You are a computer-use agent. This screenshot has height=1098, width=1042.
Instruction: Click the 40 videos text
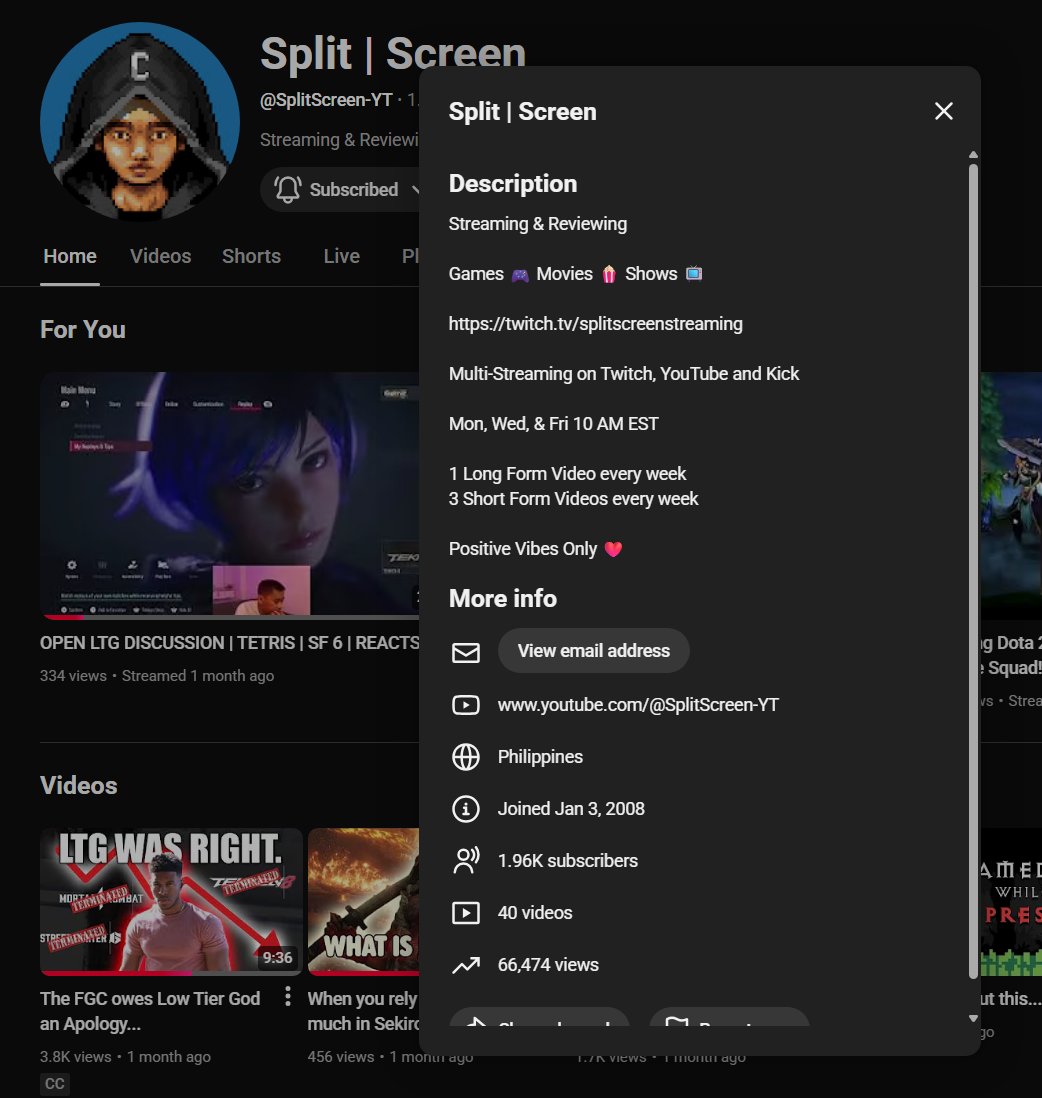pyautogui.click(x=535, y=912)
